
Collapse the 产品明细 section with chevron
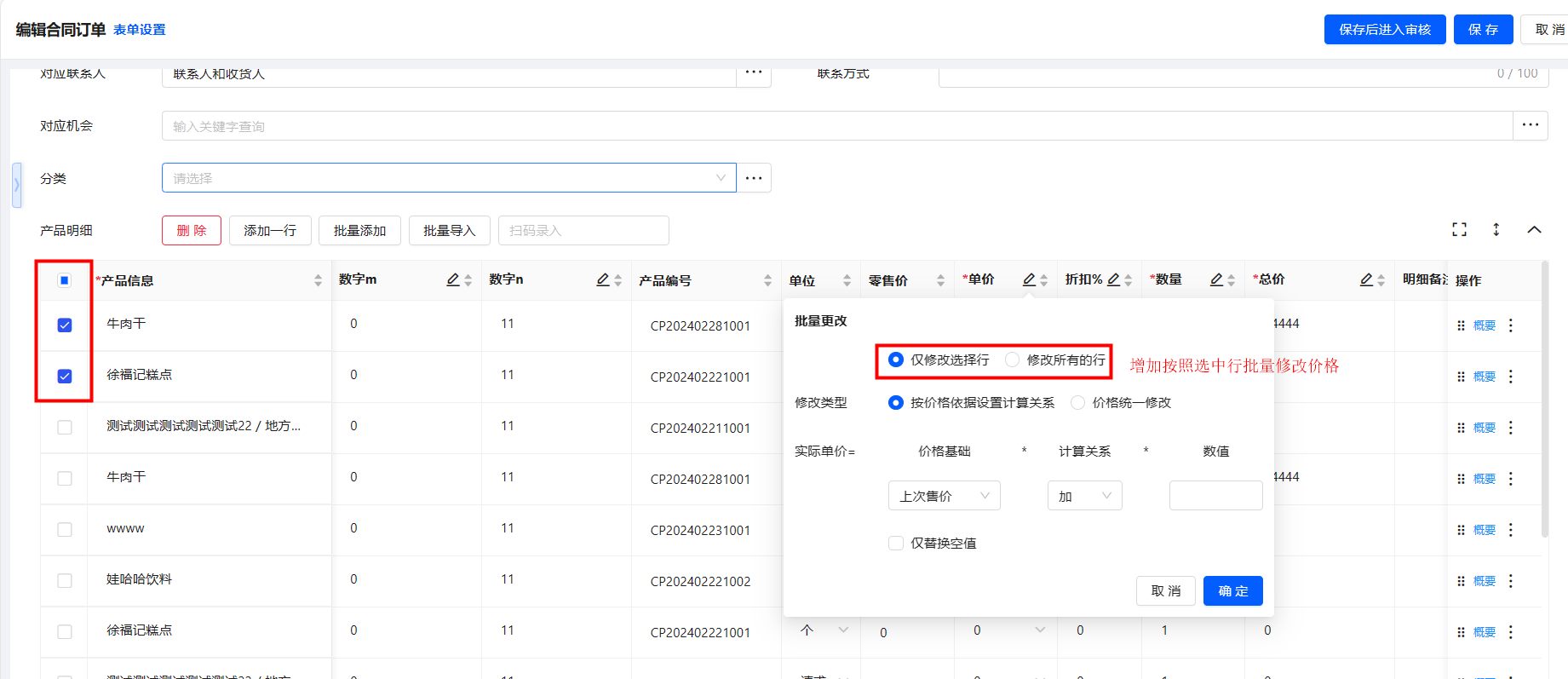pyautogui.click(x=1534, y=229)
